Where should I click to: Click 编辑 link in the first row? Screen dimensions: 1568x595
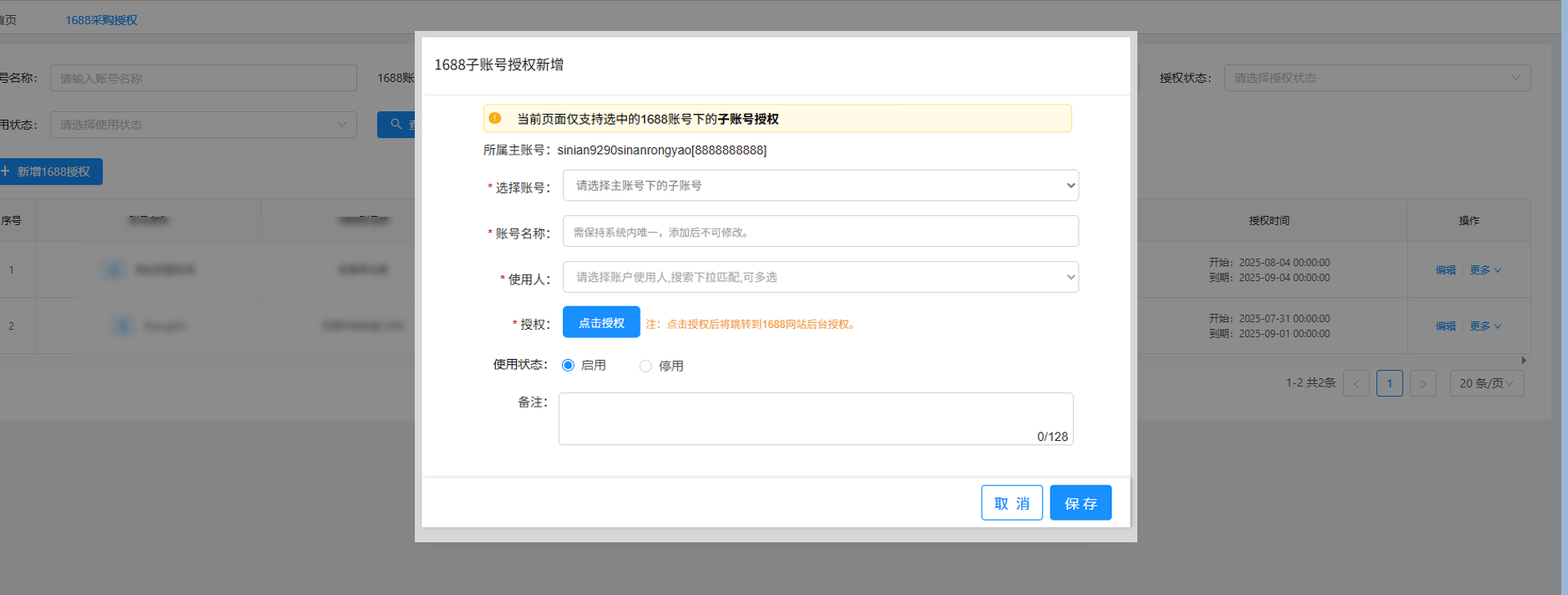point(1445,270)
